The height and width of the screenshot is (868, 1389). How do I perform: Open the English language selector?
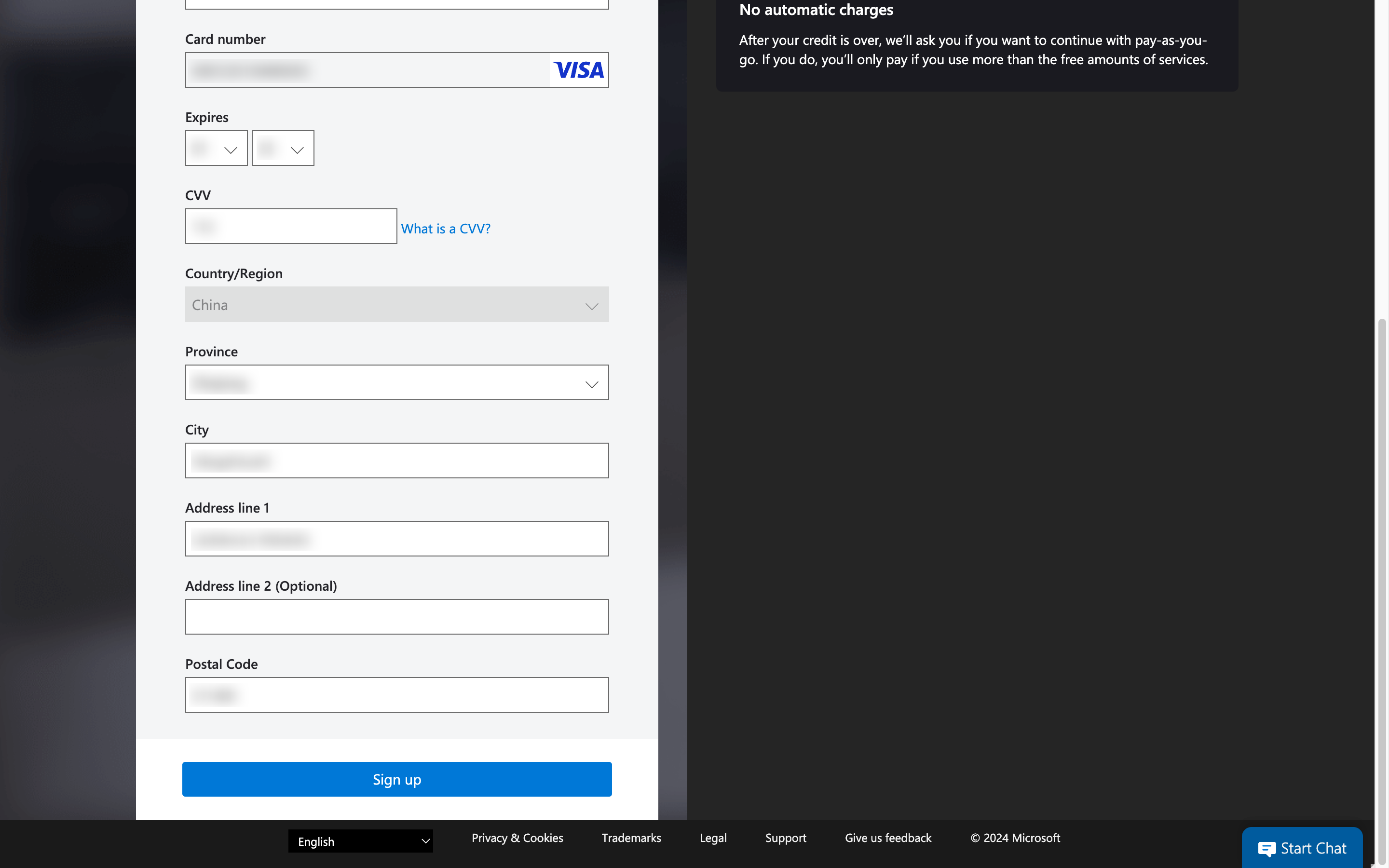[360, 841]
